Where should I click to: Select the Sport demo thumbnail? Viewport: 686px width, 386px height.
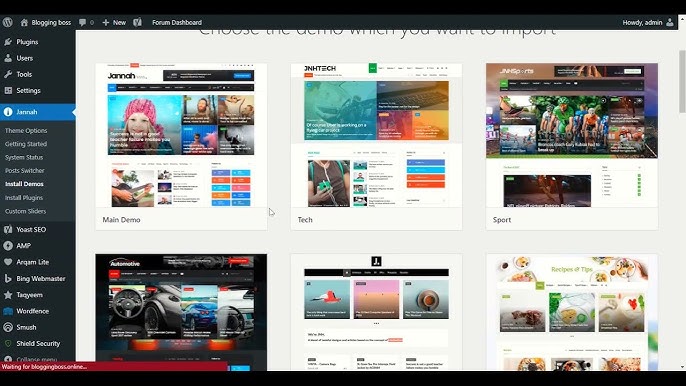click(572, 135)
